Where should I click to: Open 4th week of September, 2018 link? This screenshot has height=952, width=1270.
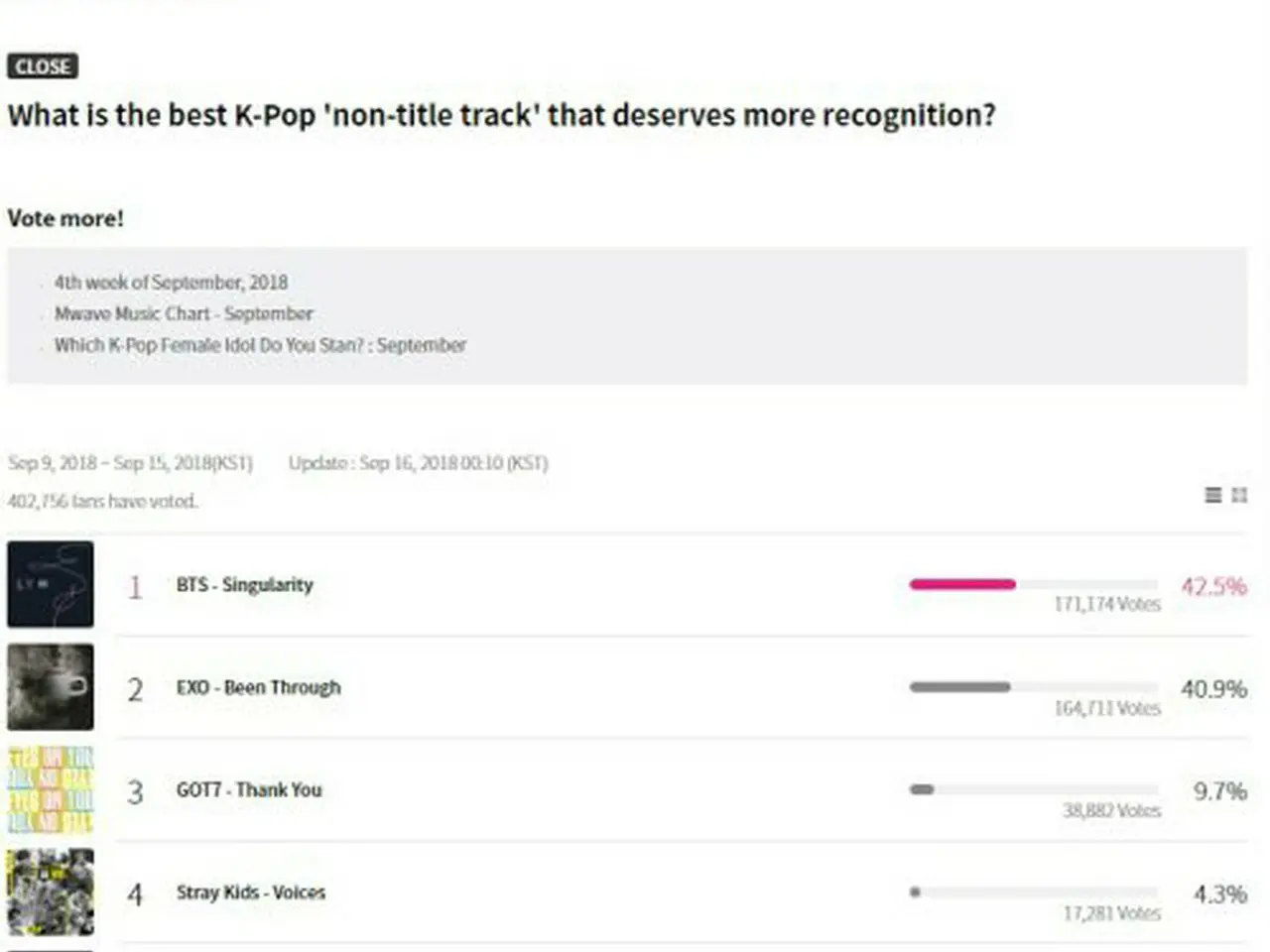click(x=171, y=283)
